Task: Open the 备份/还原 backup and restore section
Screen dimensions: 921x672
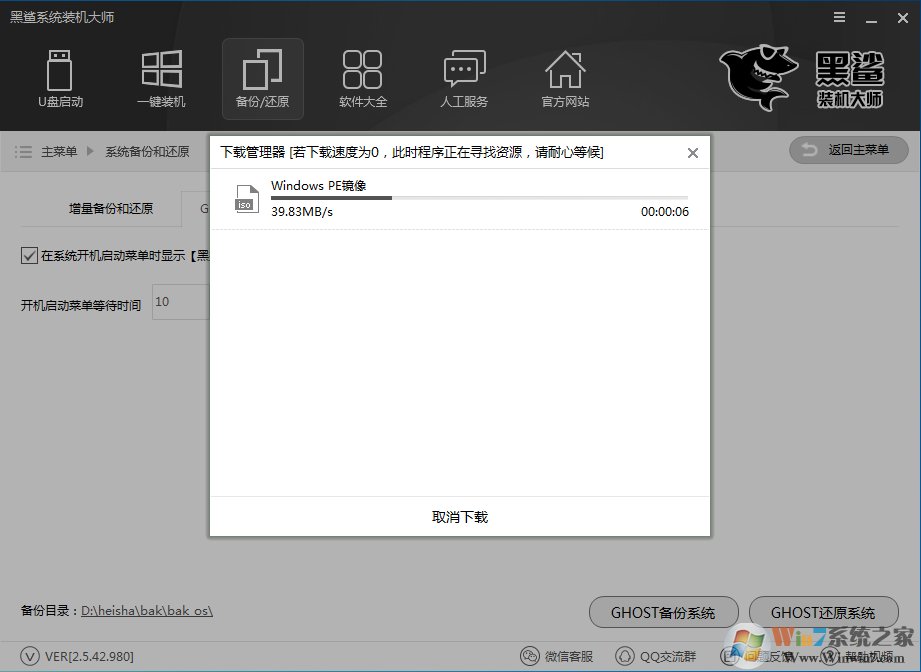Action: 263,79
